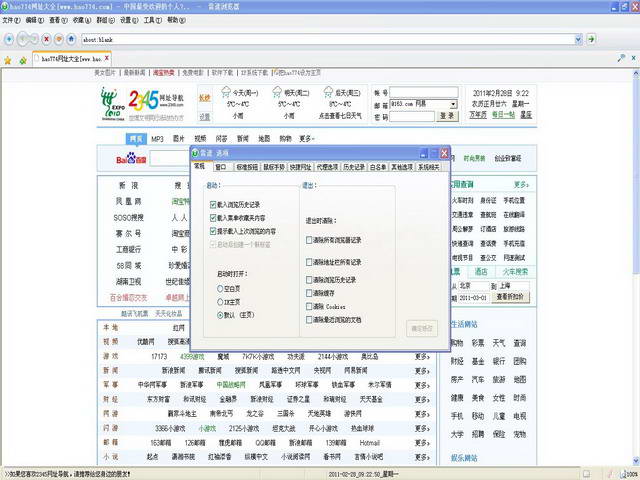Open the 文件 menu
640x480 pixels.
point(11,20)
